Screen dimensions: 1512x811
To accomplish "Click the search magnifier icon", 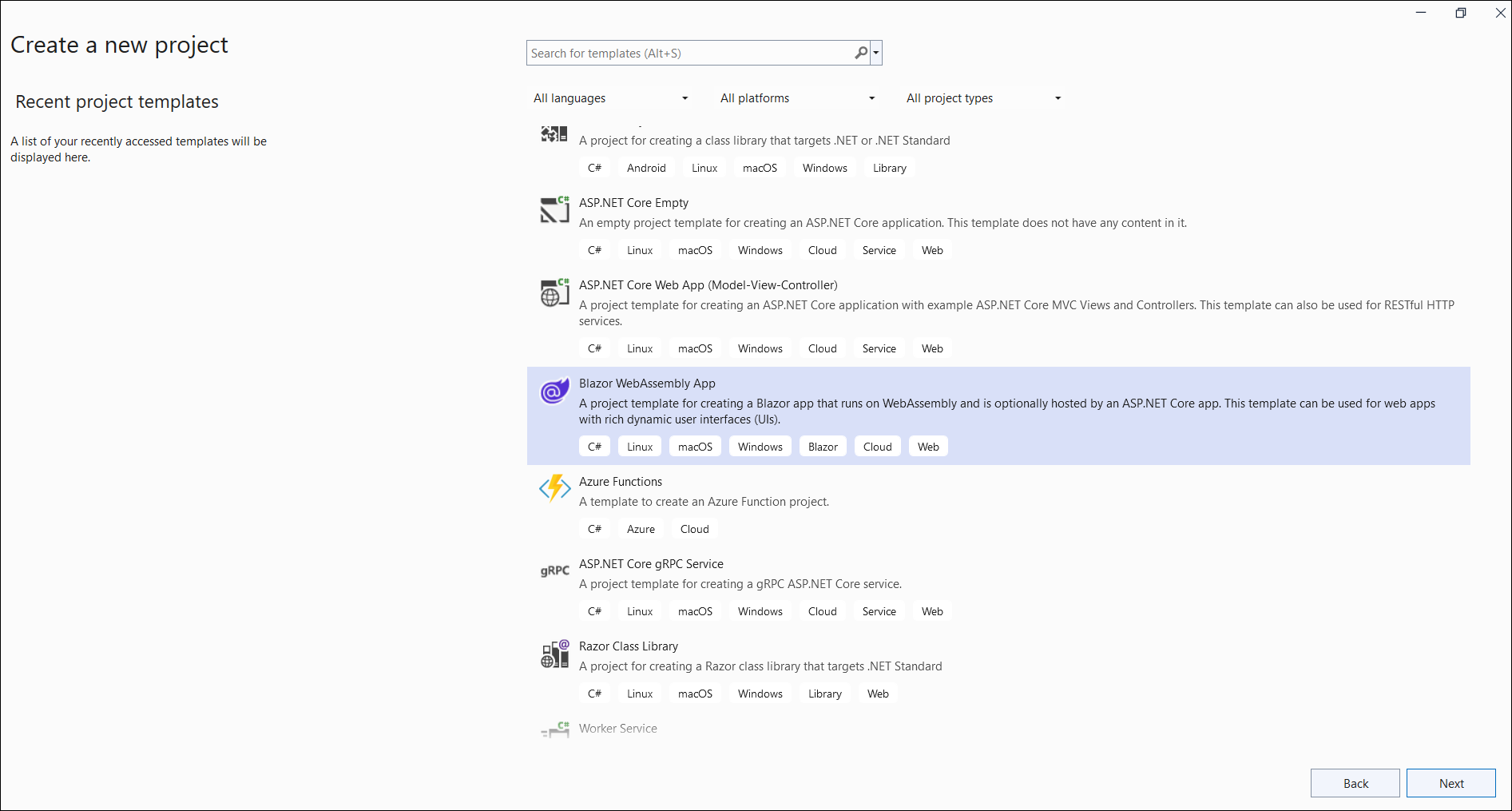I will click(x=861, y=53).
